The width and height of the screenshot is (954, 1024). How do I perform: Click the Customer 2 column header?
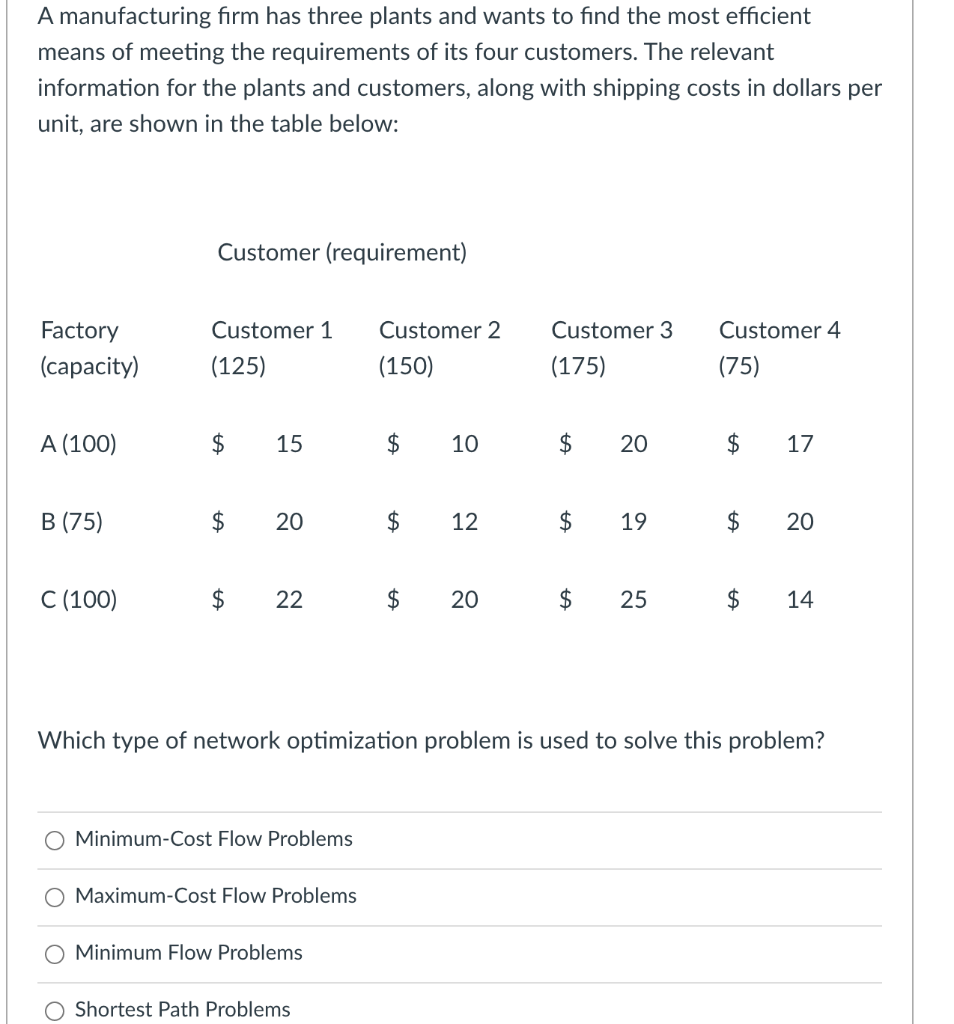(439, 330)
